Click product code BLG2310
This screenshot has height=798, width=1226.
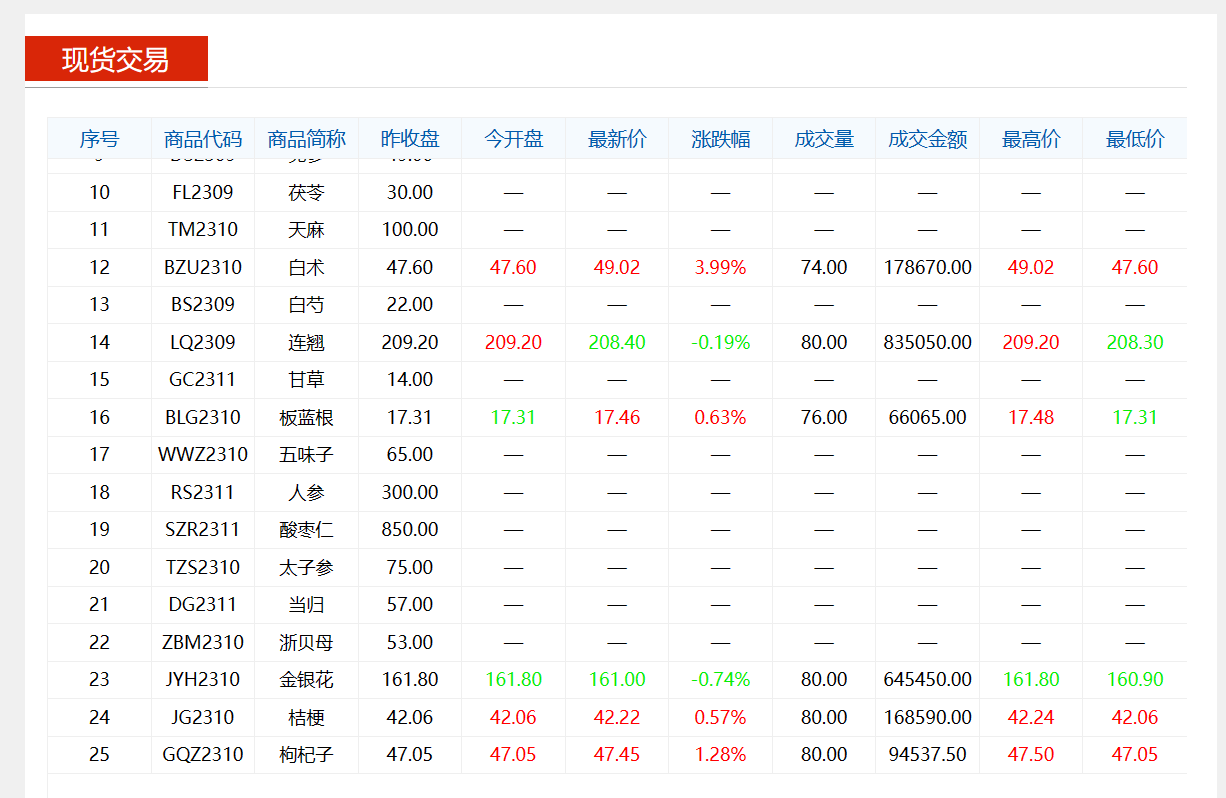click(x=203, y=417)
